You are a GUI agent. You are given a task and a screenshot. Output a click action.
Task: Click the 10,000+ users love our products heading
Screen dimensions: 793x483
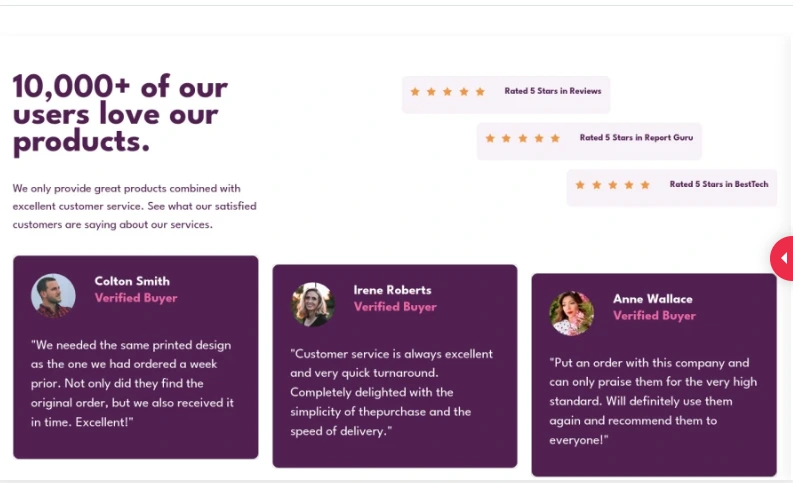(120, 114)
